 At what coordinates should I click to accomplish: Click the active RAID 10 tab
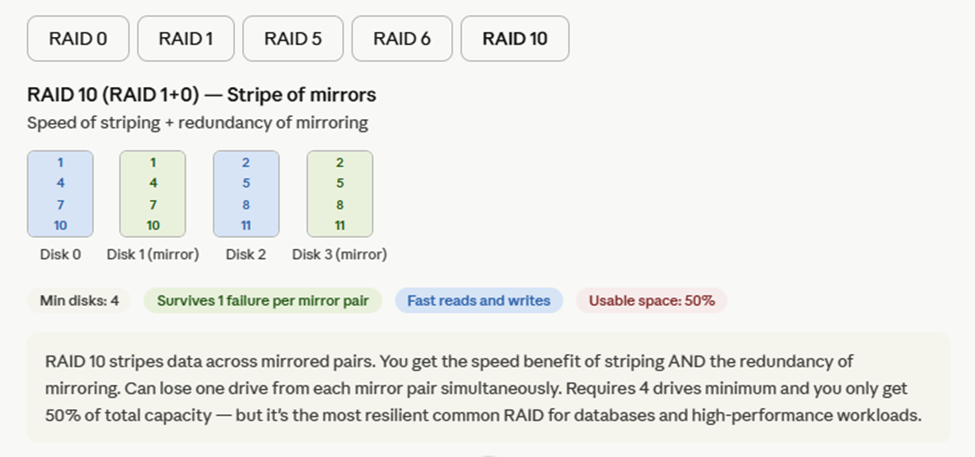(515, 39)
